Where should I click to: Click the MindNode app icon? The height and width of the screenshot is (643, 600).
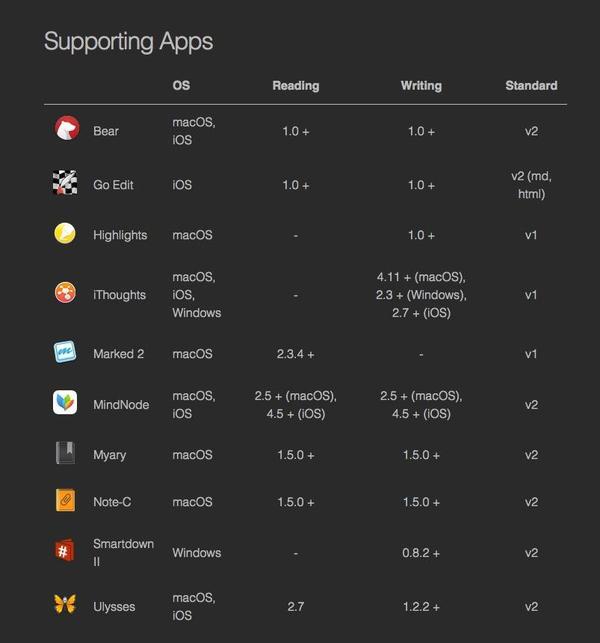(65, 403)
